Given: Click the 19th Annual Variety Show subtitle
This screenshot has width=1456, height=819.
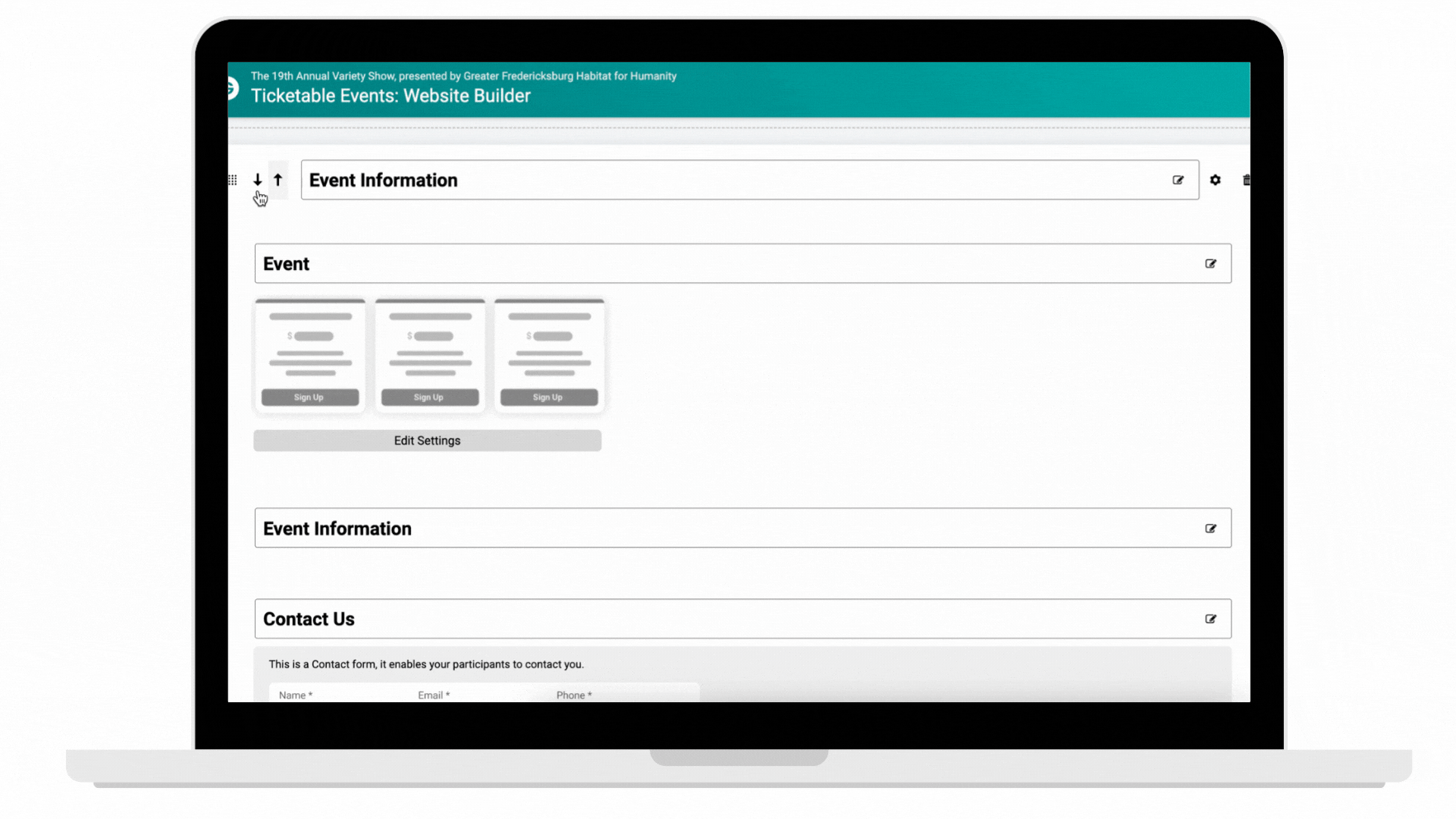Looking at the screenshot, I should click(x=463, y=76).
